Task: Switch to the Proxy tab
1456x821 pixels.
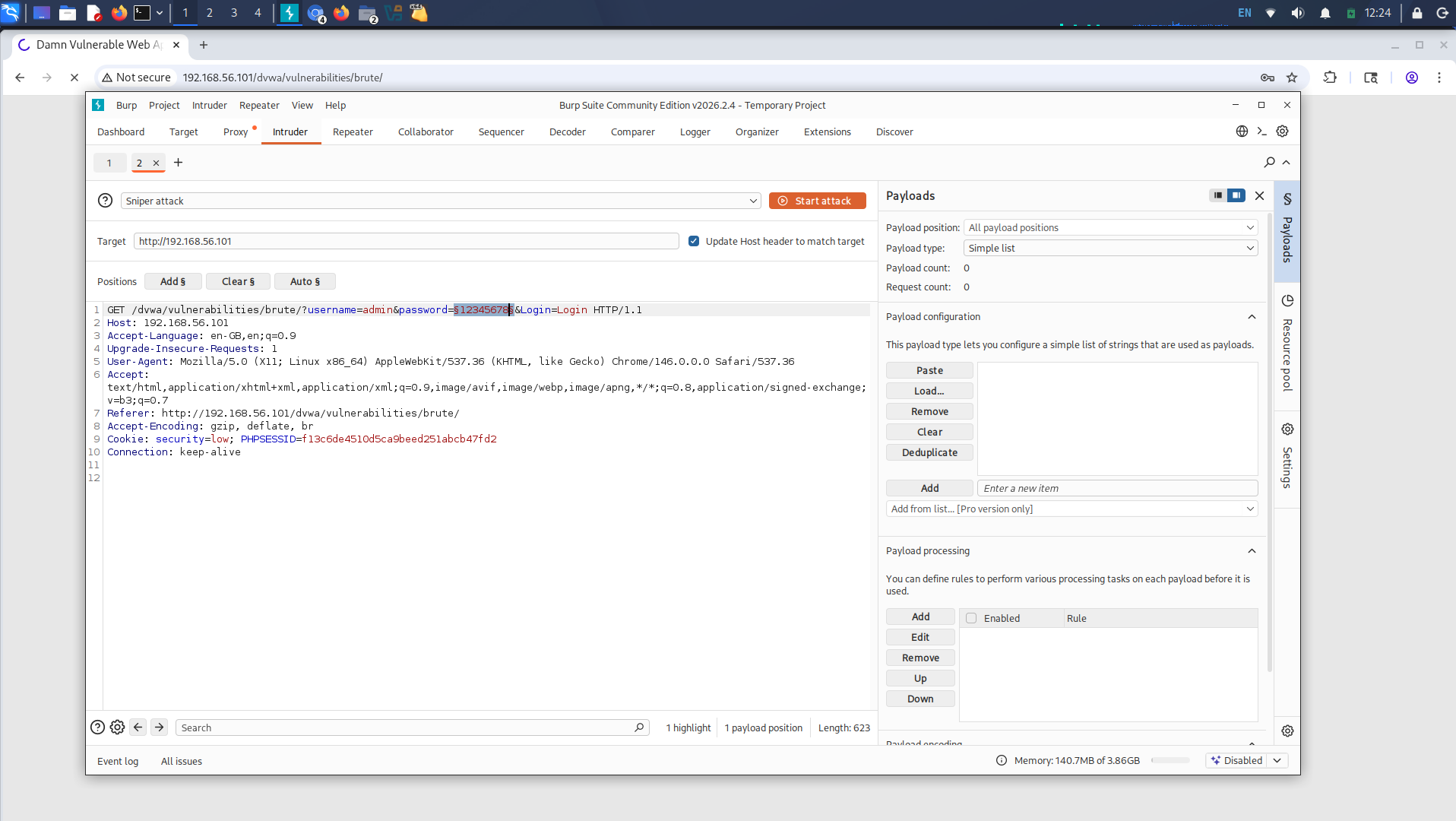Action: tap(236, 132)
